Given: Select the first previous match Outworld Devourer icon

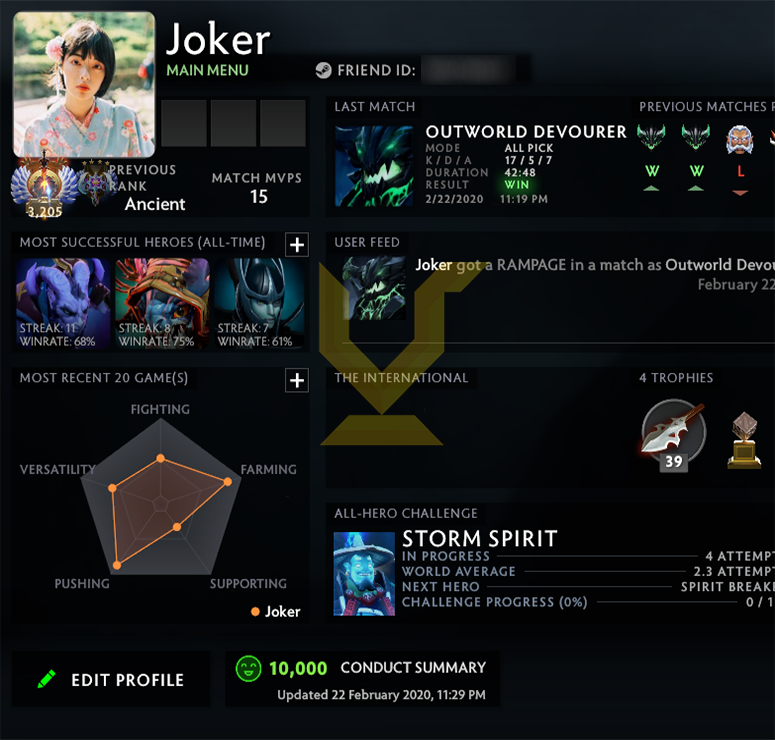Looking at the screenshot, I should click(651, 137).
